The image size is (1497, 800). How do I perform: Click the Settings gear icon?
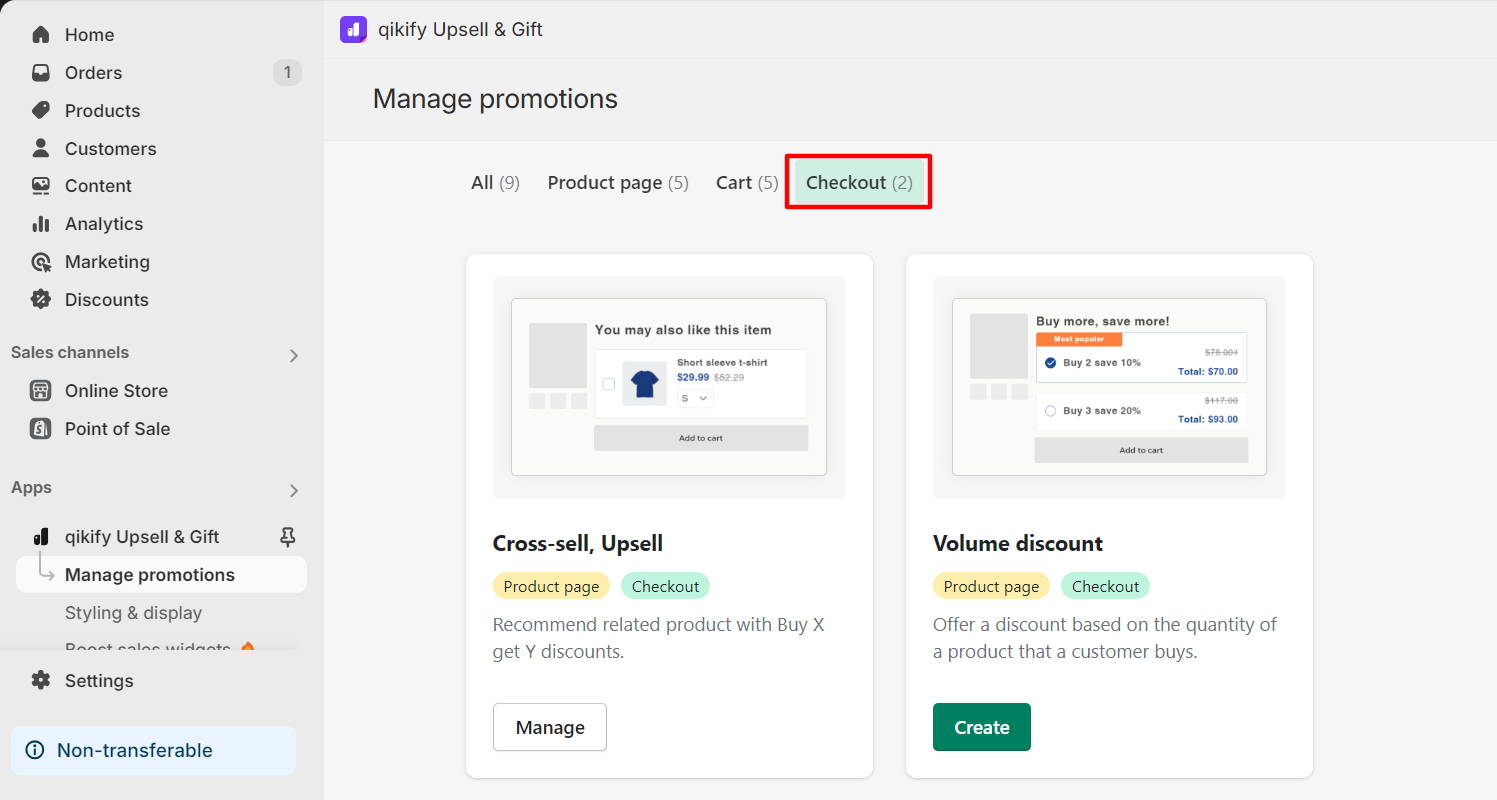41,680
